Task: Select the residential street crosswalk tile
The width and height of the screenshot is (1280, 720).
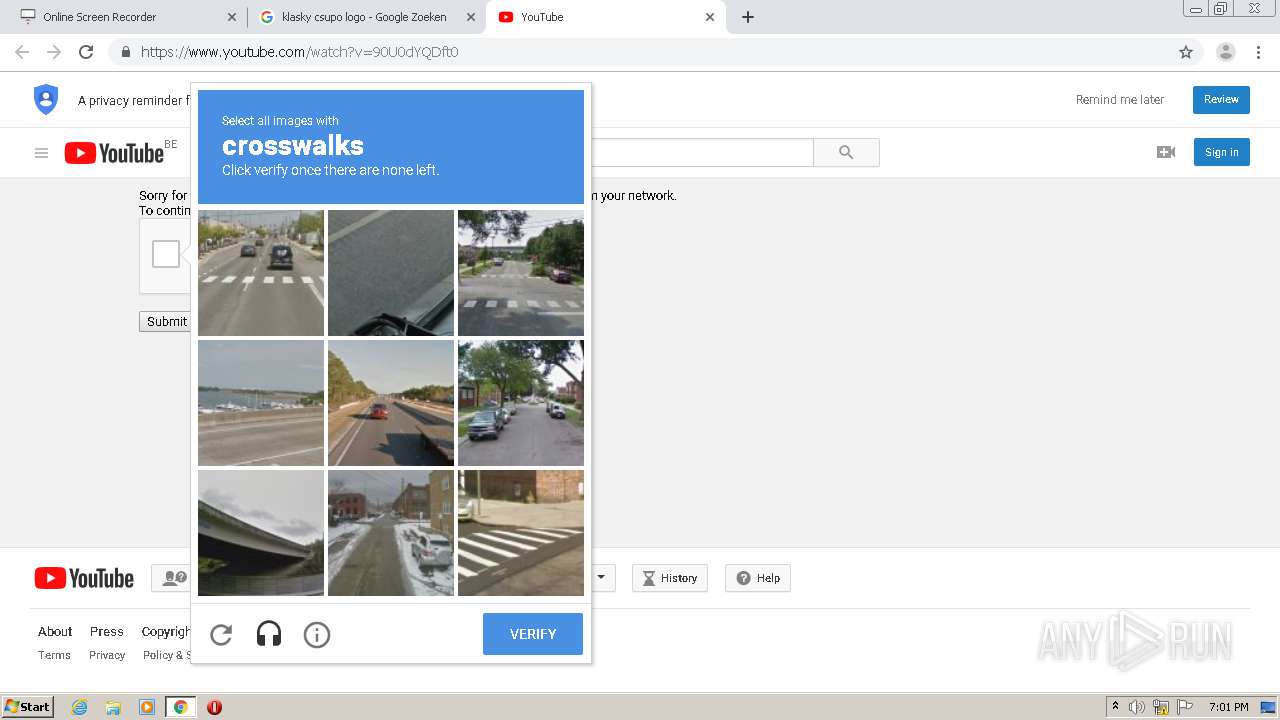Action: click(521, 273)
